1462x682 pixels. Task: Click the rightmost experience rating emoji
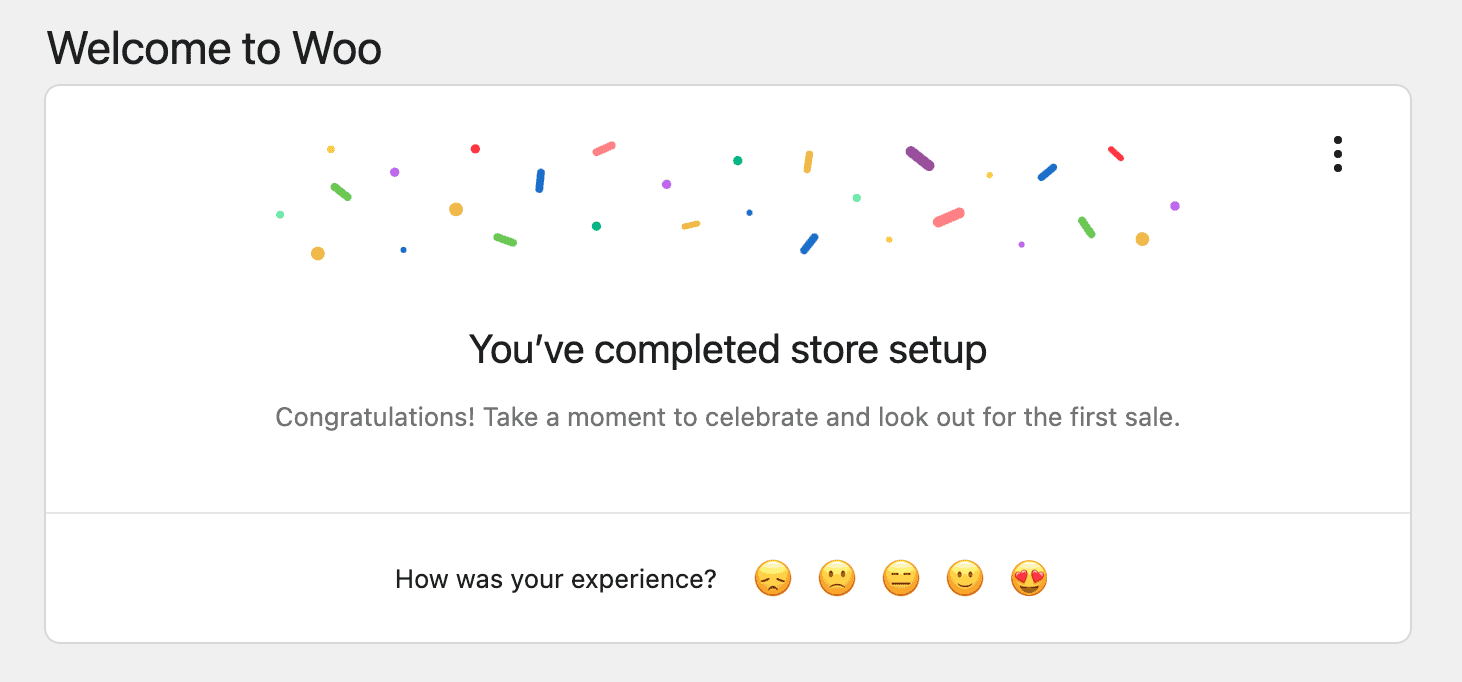click(1028, 578)
